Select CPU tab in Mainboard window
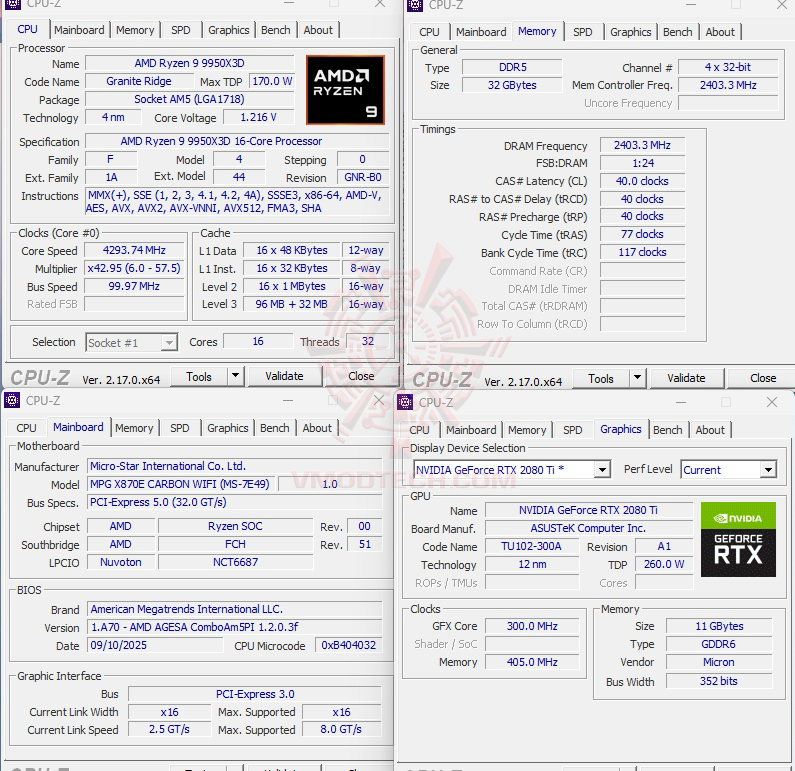 (x=26, y=428)
